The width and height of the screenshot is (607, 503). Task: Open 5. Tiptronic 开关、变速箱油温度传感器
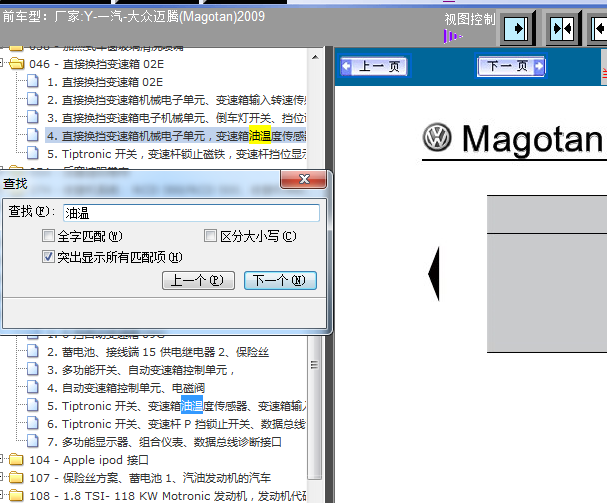coord(177,406)
